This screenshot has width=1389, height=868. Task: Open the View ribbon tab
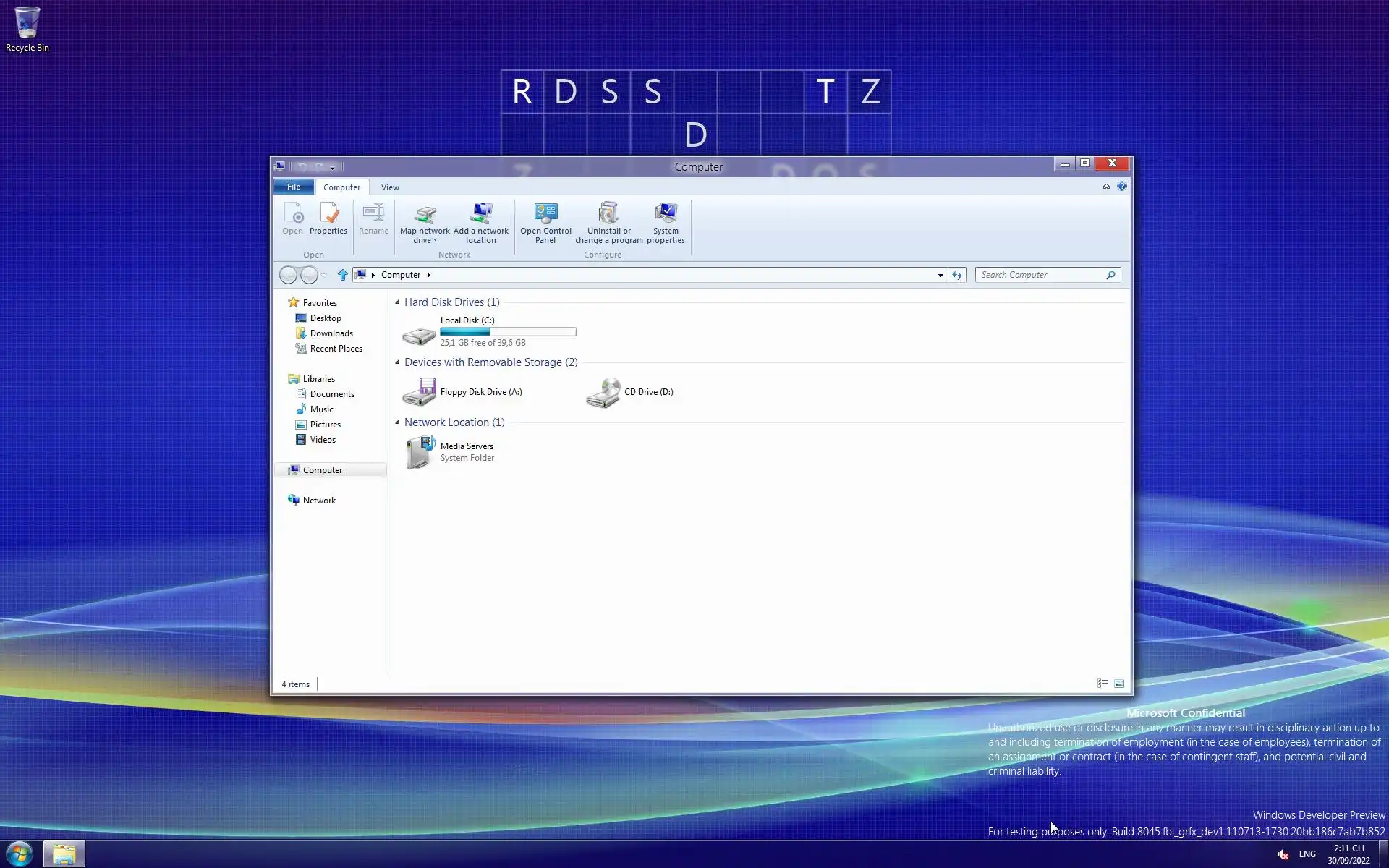[x=390, y=187]
